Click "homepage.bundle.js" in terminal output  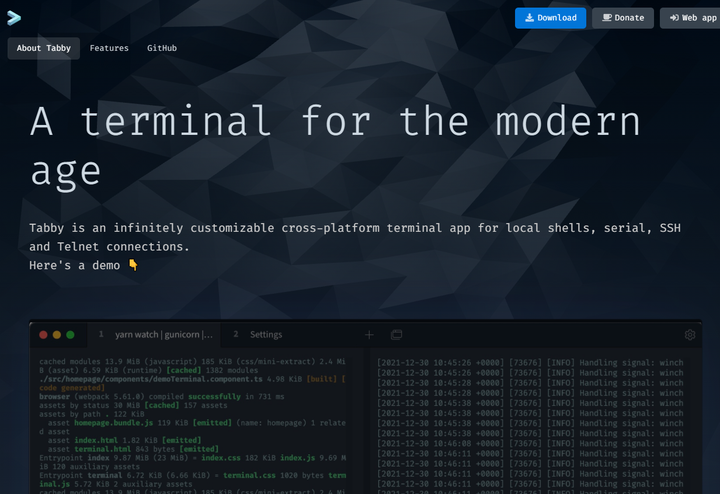point(113,423)
